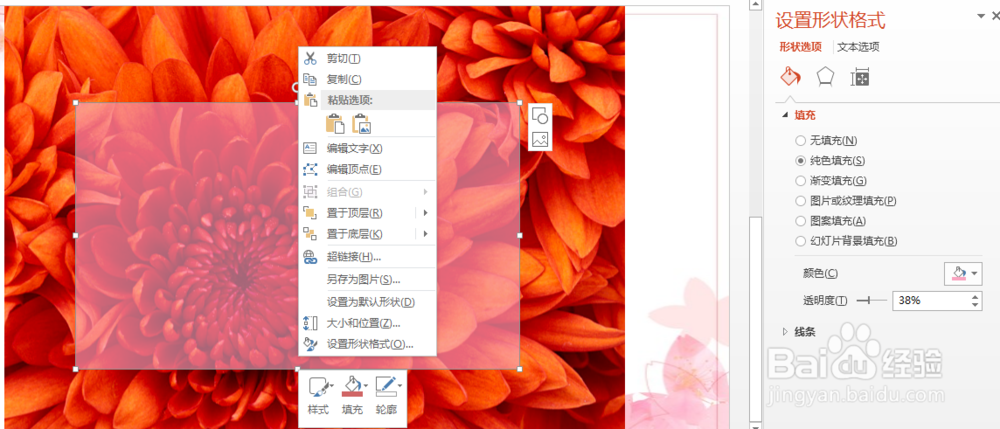This screenshot has width=1000, height=429.
Task: Click the transparency 38% input field
Action: pos(930,300)
